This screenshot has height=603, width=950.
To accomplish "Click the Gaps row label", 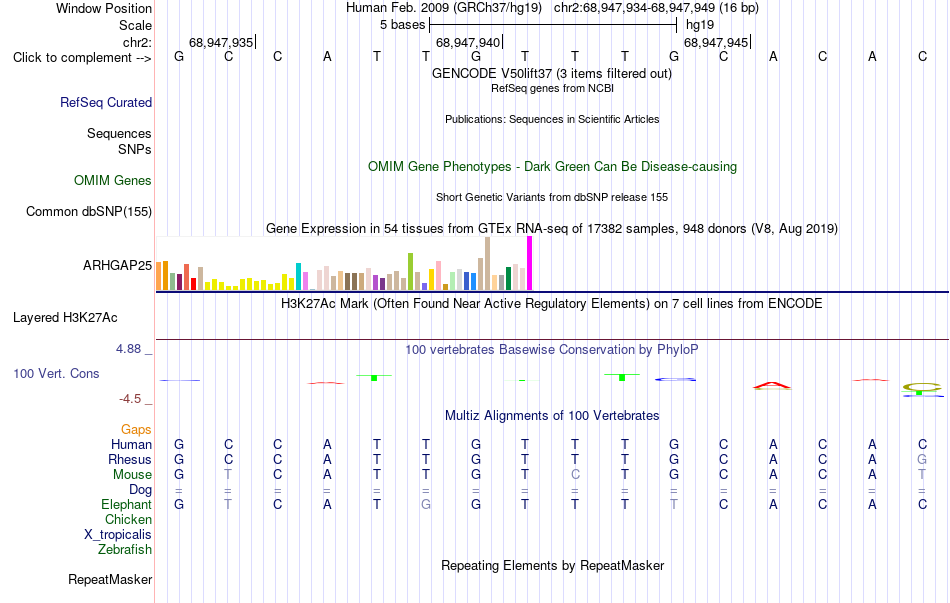I will coord(136,430).
